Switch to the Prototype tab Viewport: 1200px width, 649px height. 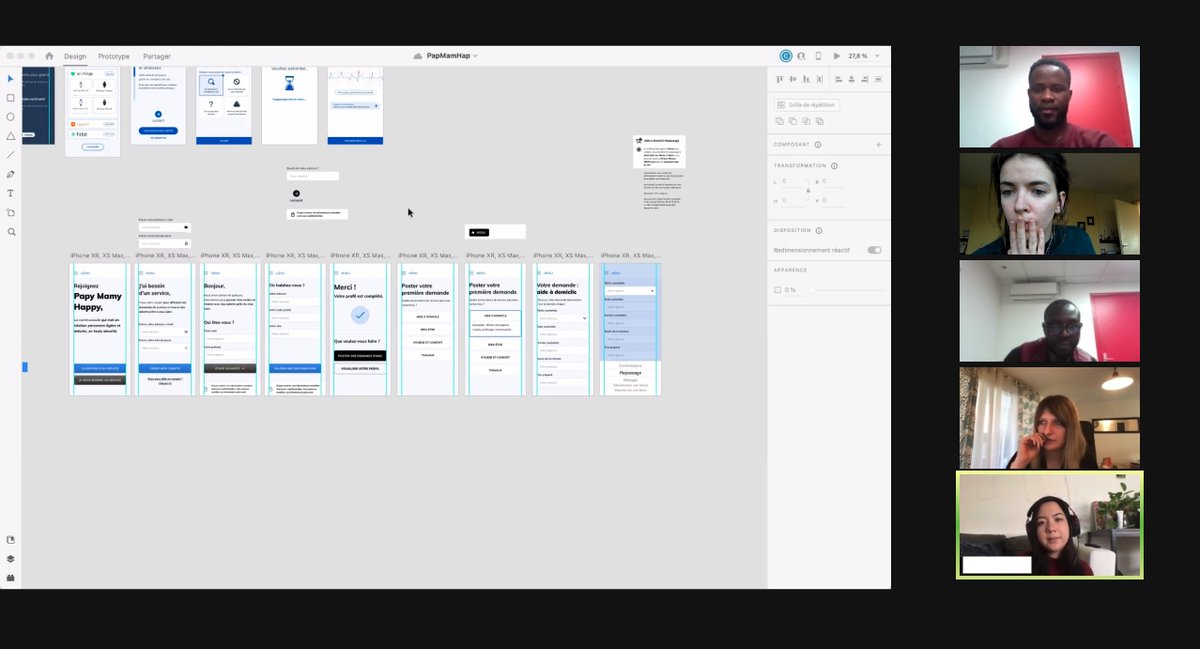[114, 57]
